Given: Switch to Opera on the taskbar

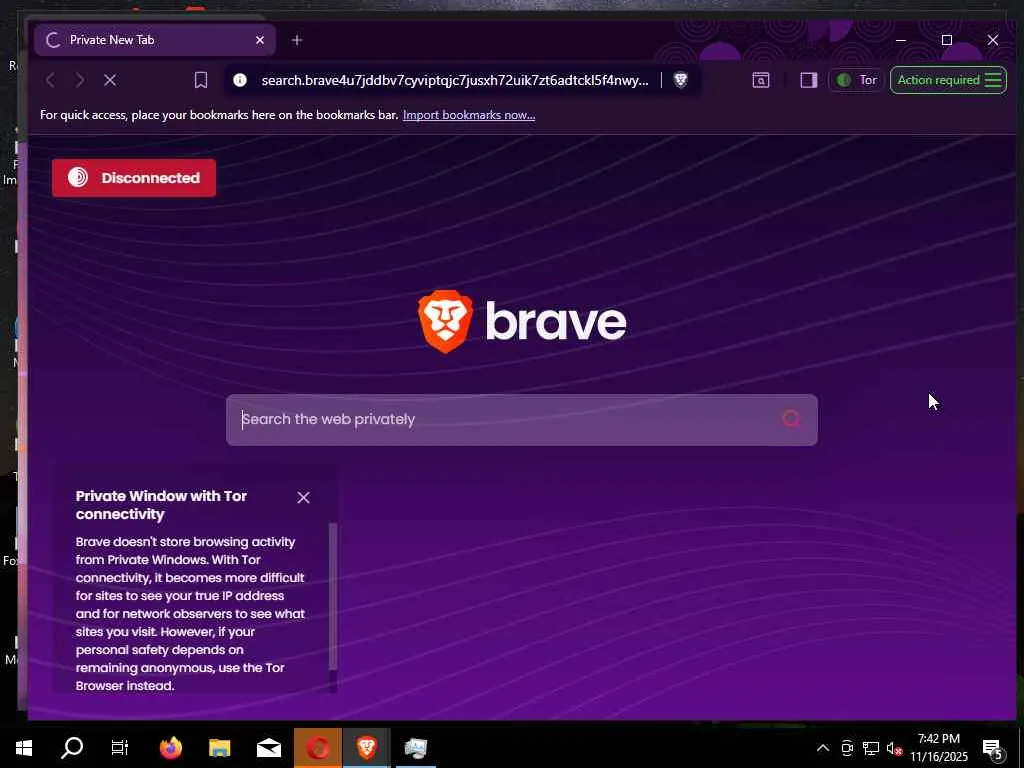Looking at the screenshot, I should (x=317, y=748).
